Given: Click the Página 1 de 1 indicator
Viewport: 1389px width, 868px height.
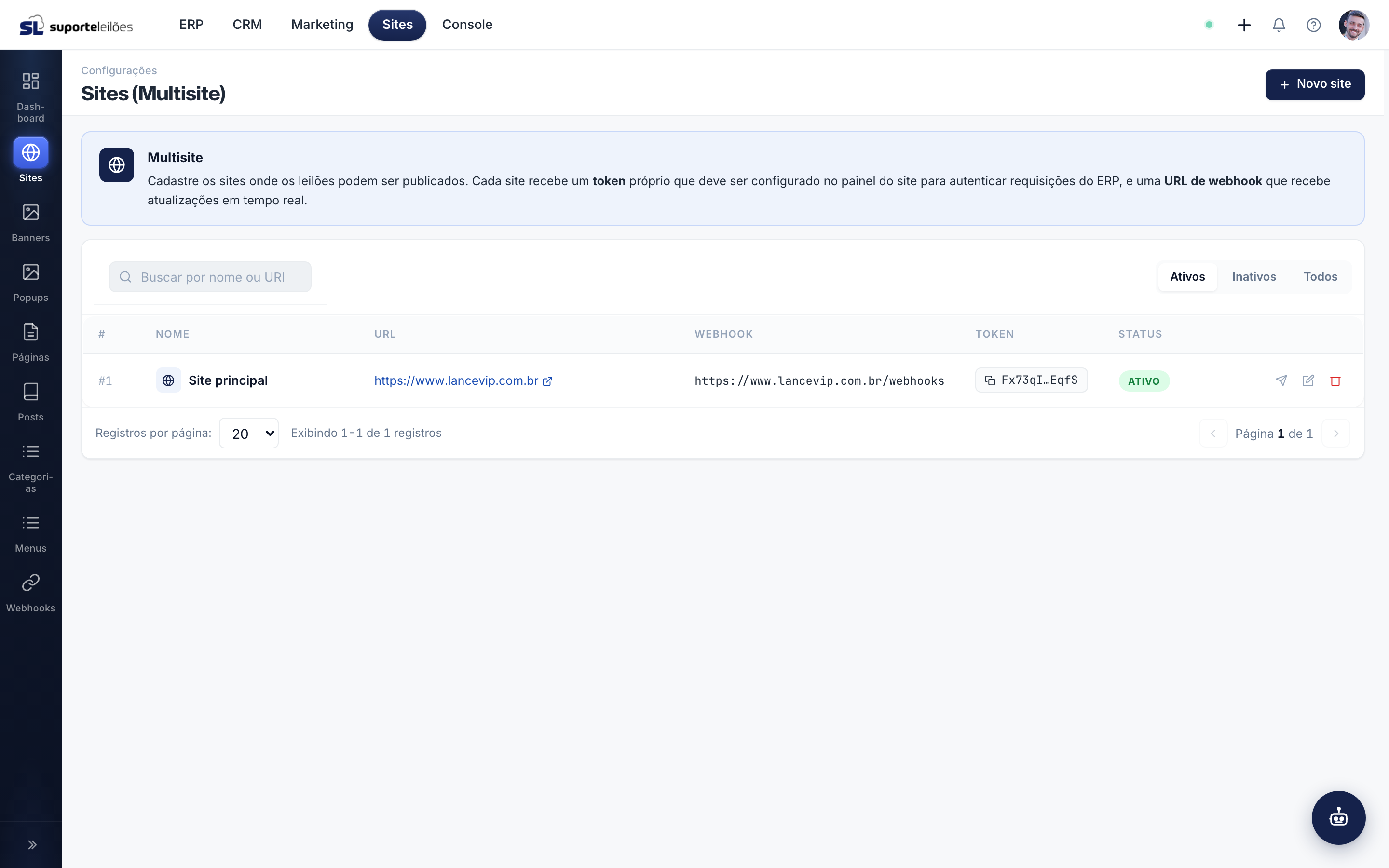Looking at the screenshot, I should pos(1274,434).
